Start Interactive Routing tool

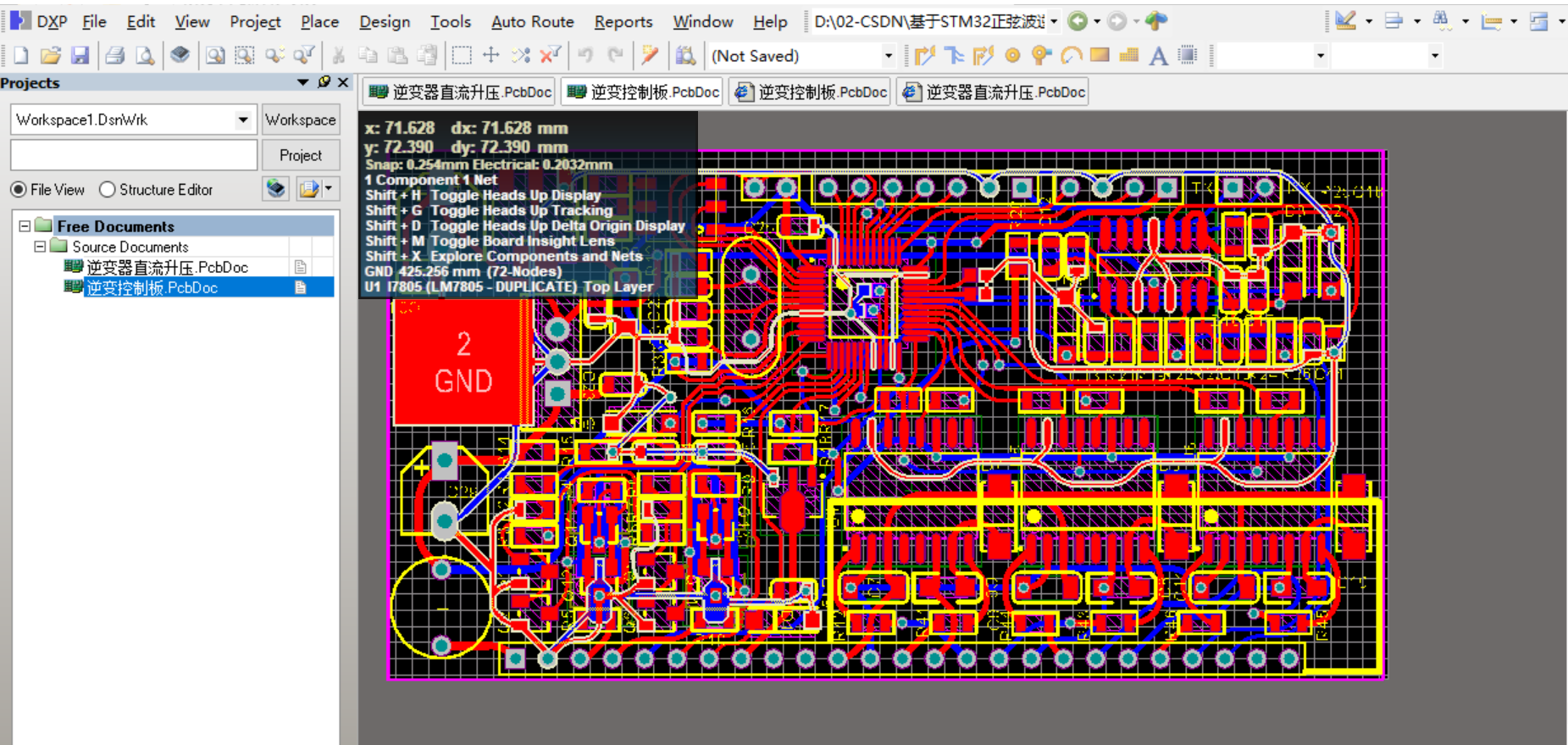click(924, 56)
